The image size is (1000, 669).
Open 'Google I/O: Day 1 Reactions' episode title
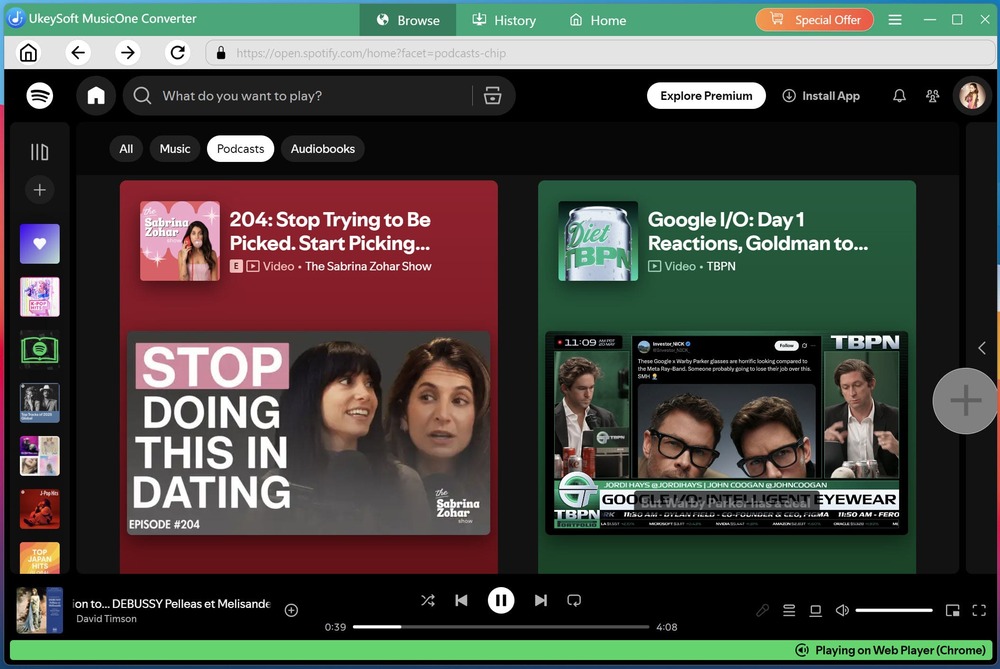coord(758,231)
